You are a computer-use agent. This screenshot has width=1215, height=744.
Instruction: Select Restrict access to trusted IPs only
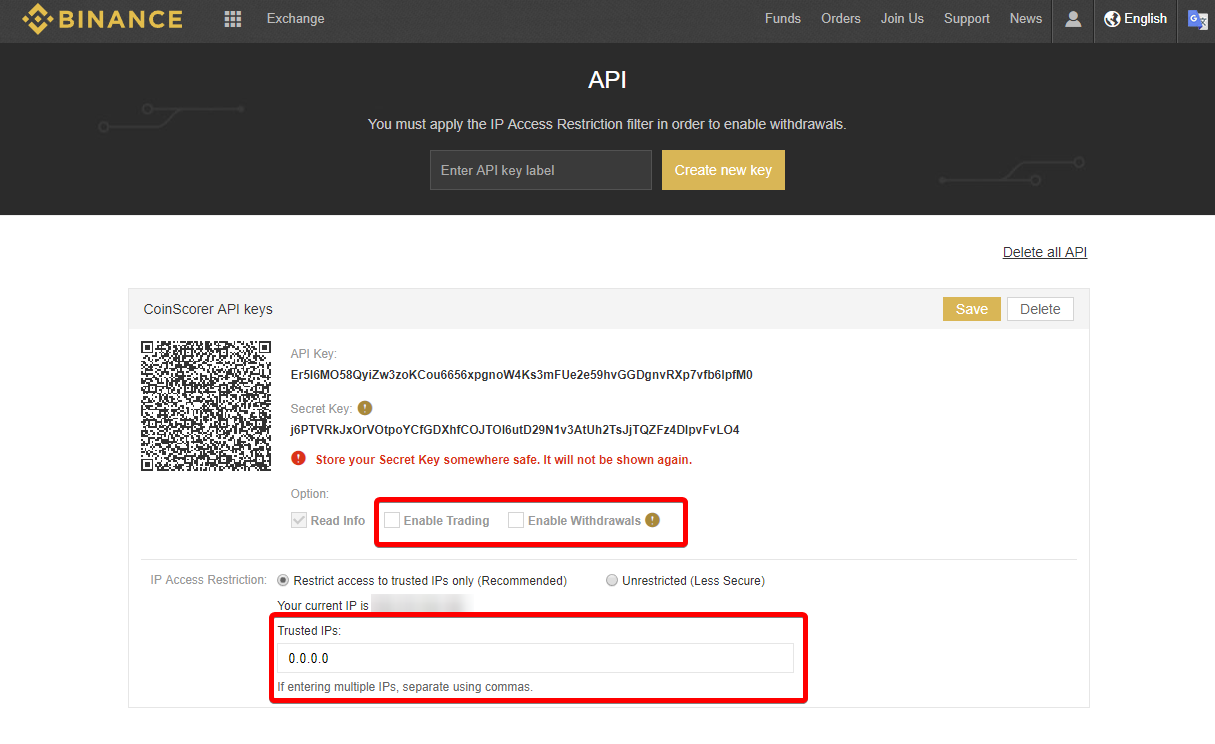[283, 580]
